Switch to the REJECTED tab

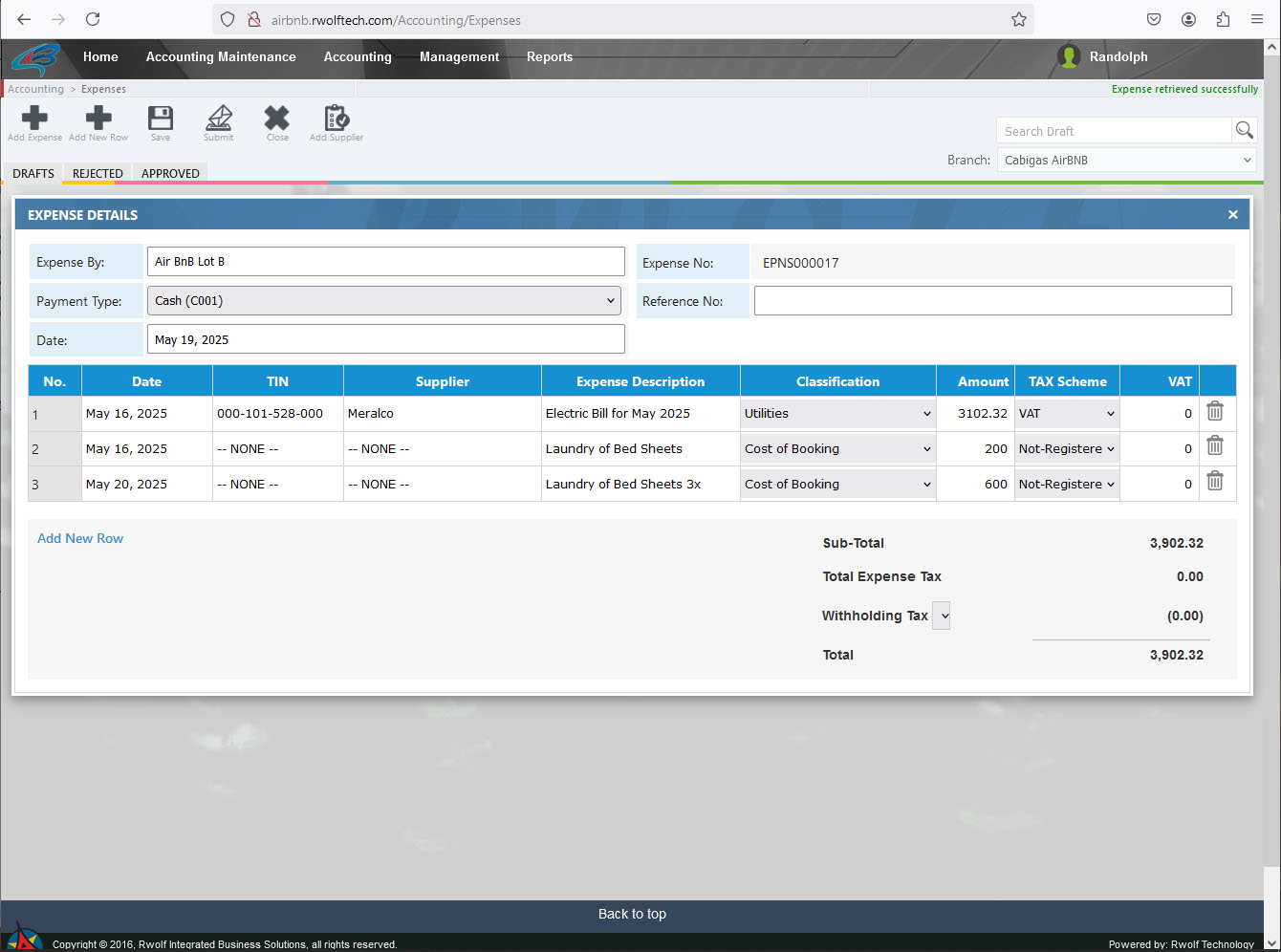click(x=98, y=174)
